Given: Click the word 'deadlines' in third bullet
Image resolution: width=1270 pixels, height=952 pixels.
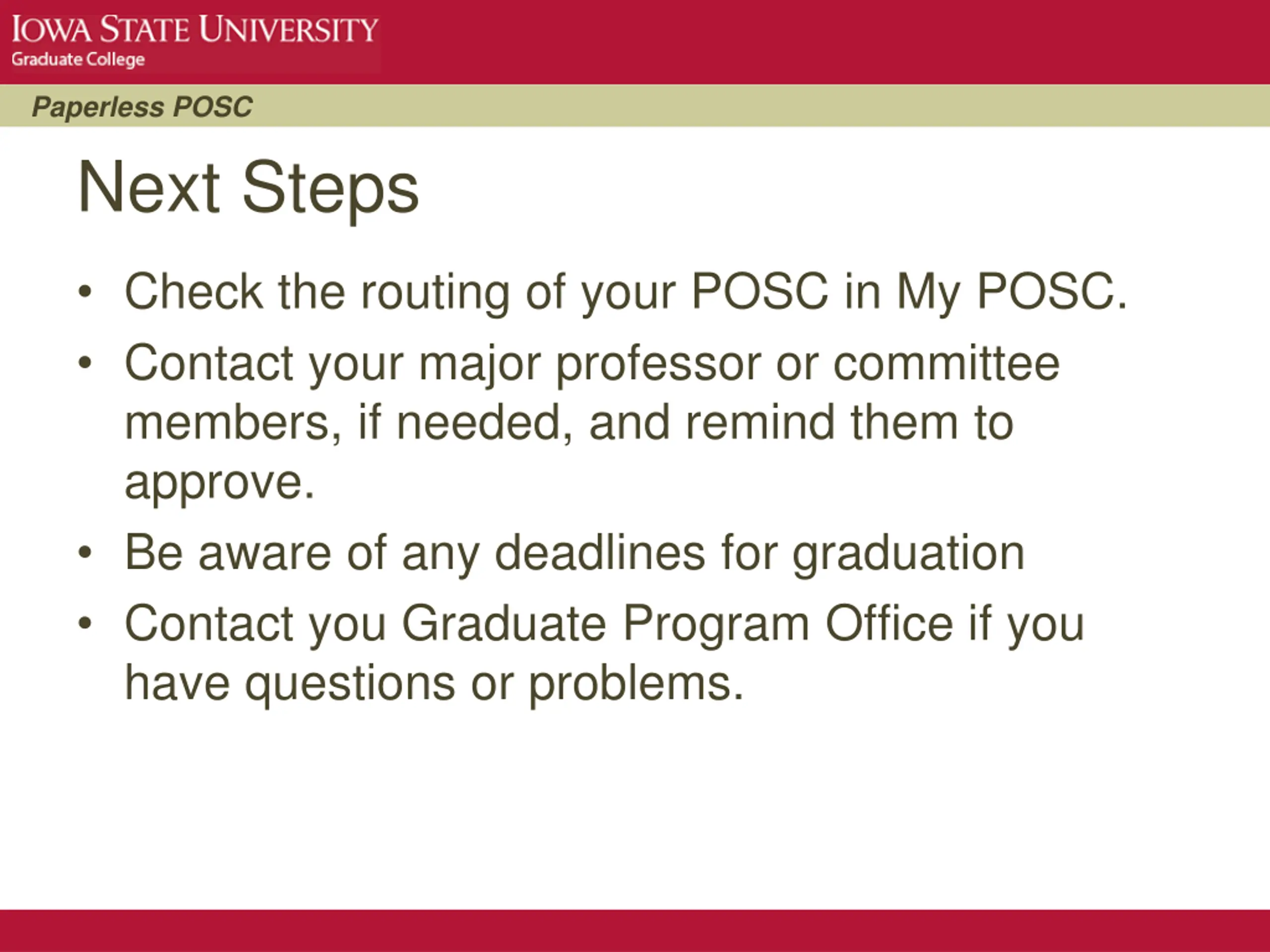Looking at the screenshot, I should tap(599, 552).
